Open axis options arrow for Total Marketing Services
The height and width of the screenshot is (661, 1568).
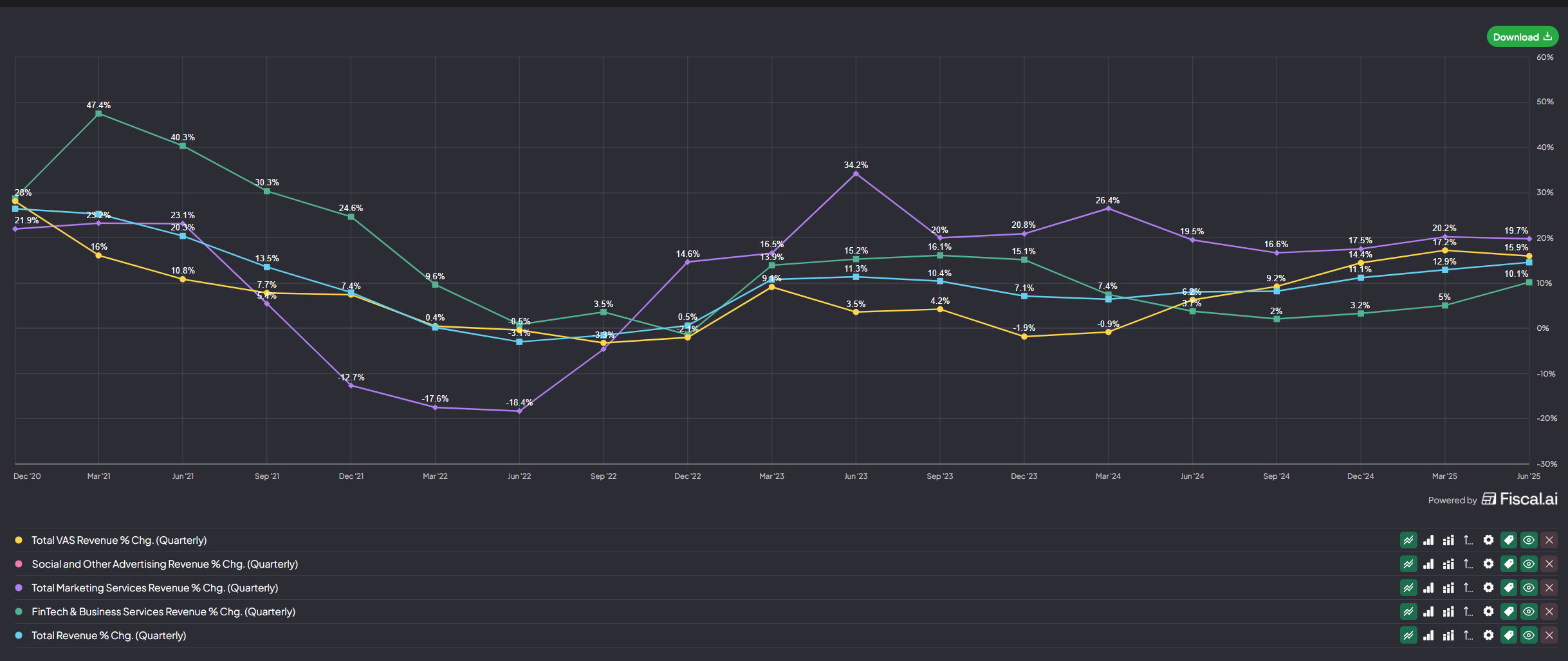click(1468, 588)
